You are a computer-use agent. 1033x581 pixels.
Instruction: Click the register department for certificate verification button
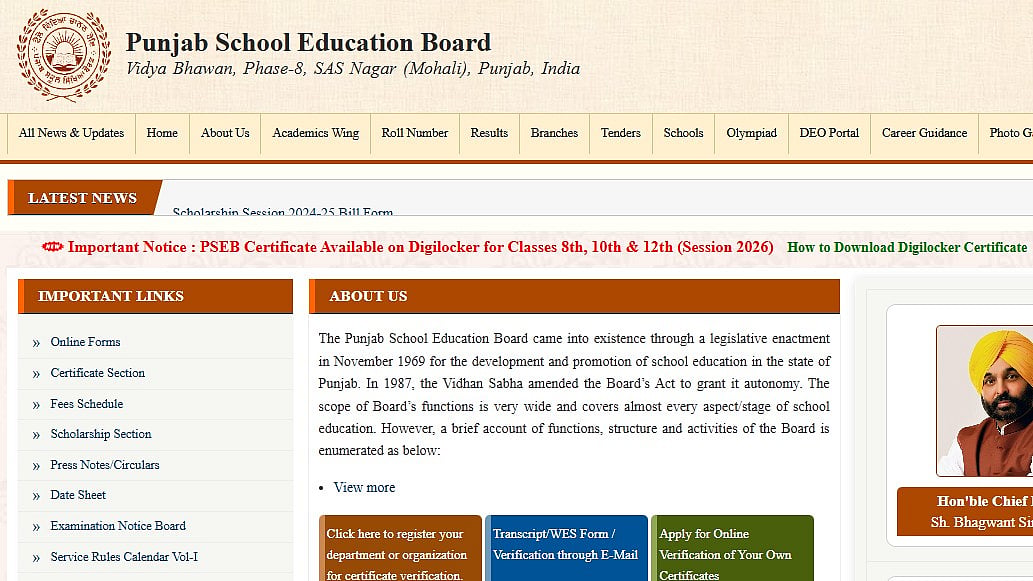coord(401,548)
